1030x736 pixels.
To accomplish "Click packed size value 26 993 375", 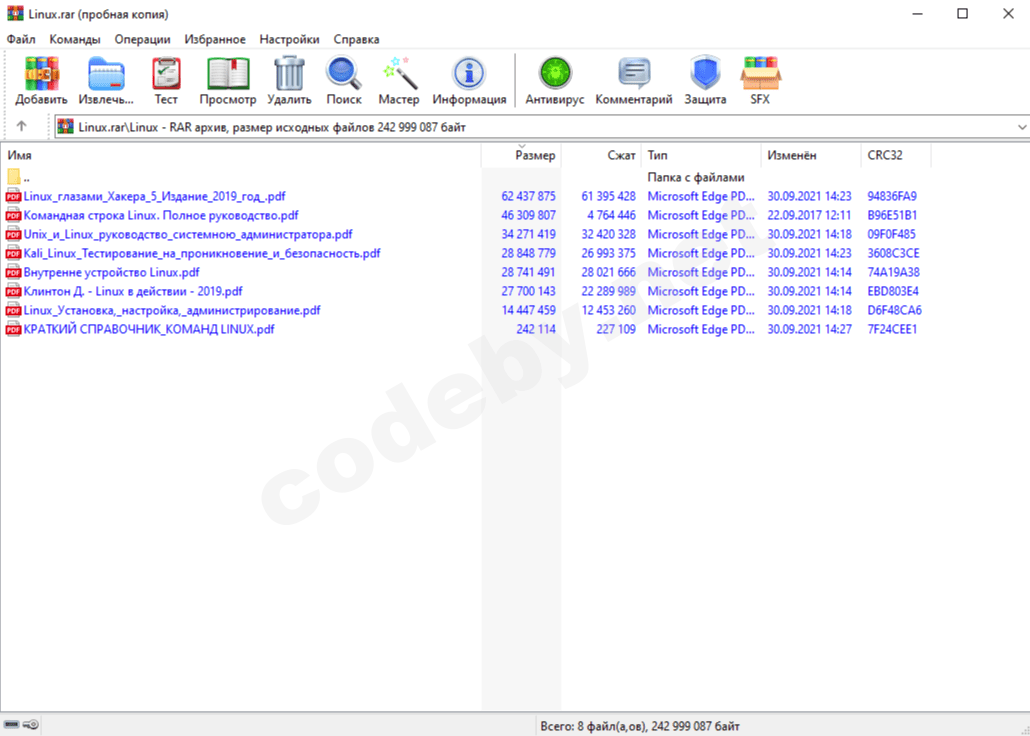I will 608,253.
